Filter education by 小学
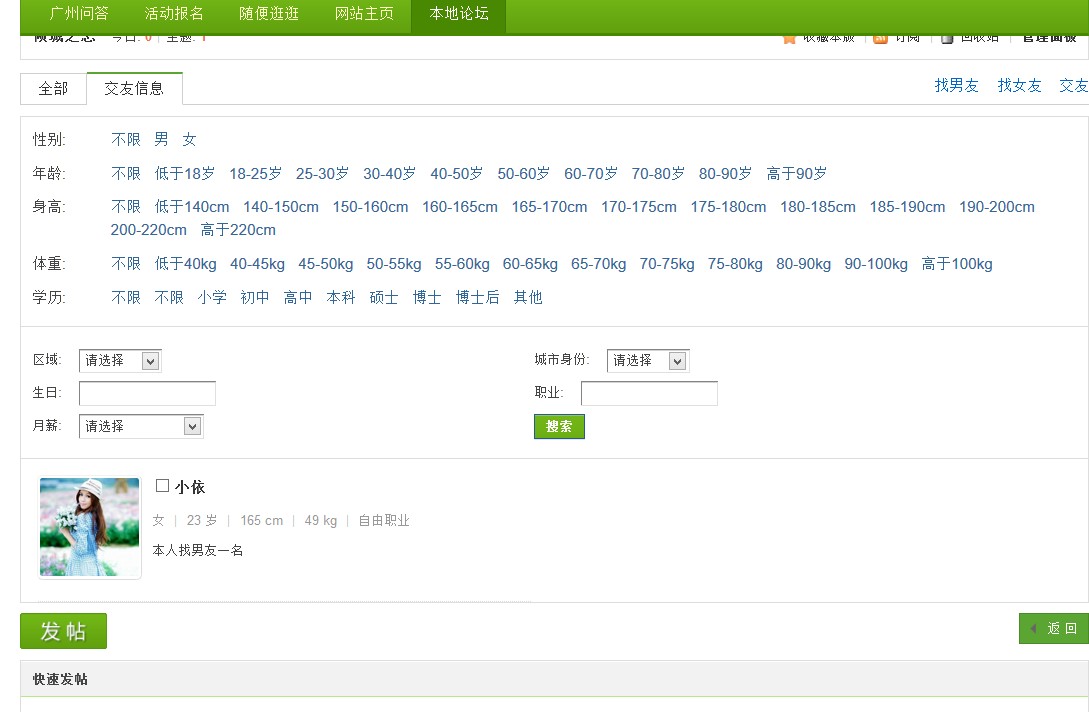 click(212, 297)
